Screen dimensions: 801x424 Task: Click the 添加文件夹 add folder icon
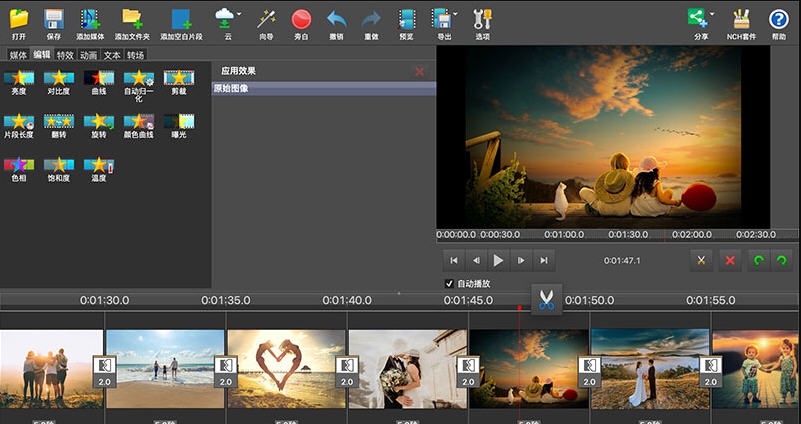[x=132, y=19]
